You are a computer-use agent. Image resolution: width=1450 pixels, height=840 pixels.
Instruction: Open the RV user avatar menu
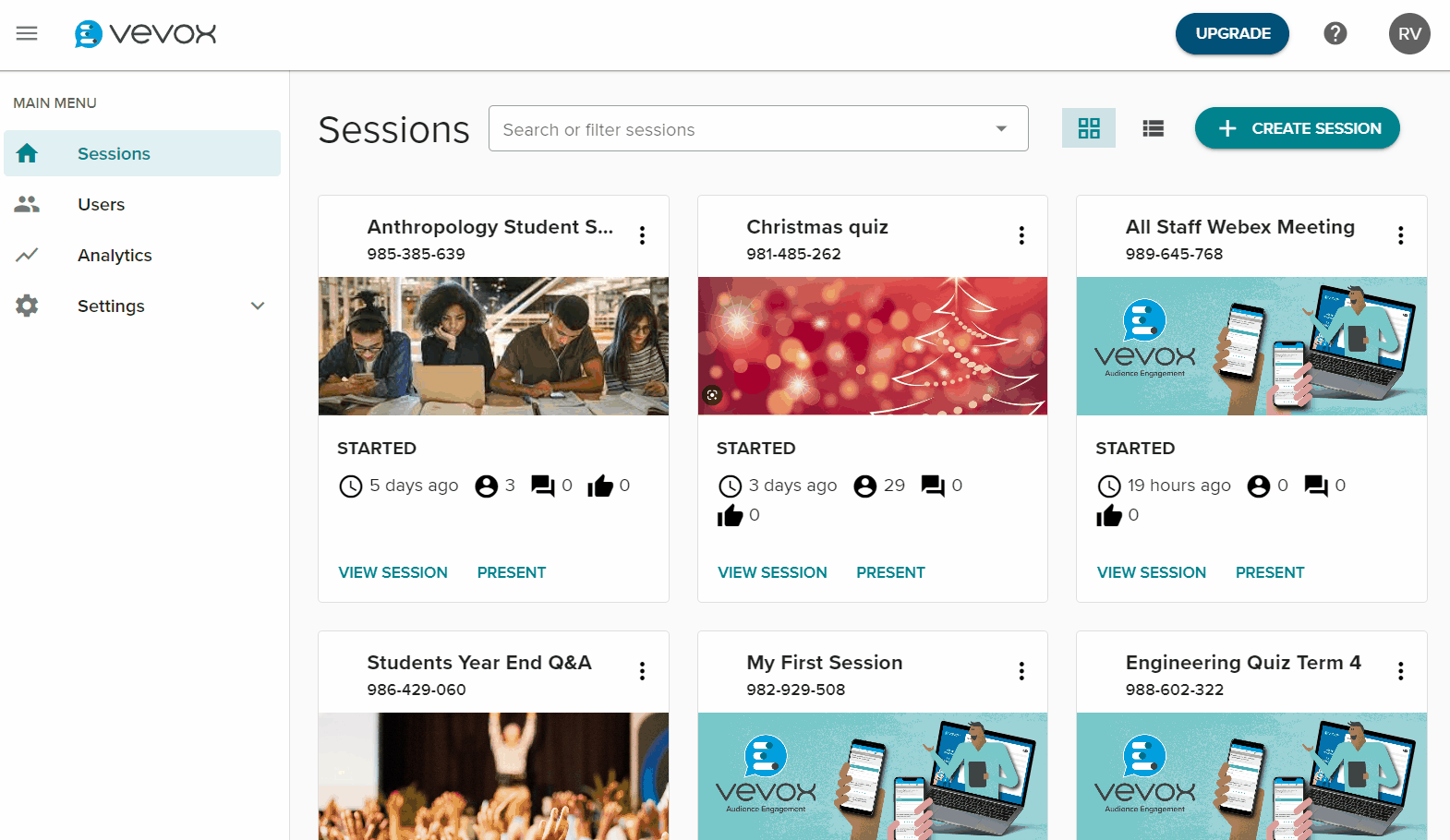pyautogui.click(x=1408, y=34)
